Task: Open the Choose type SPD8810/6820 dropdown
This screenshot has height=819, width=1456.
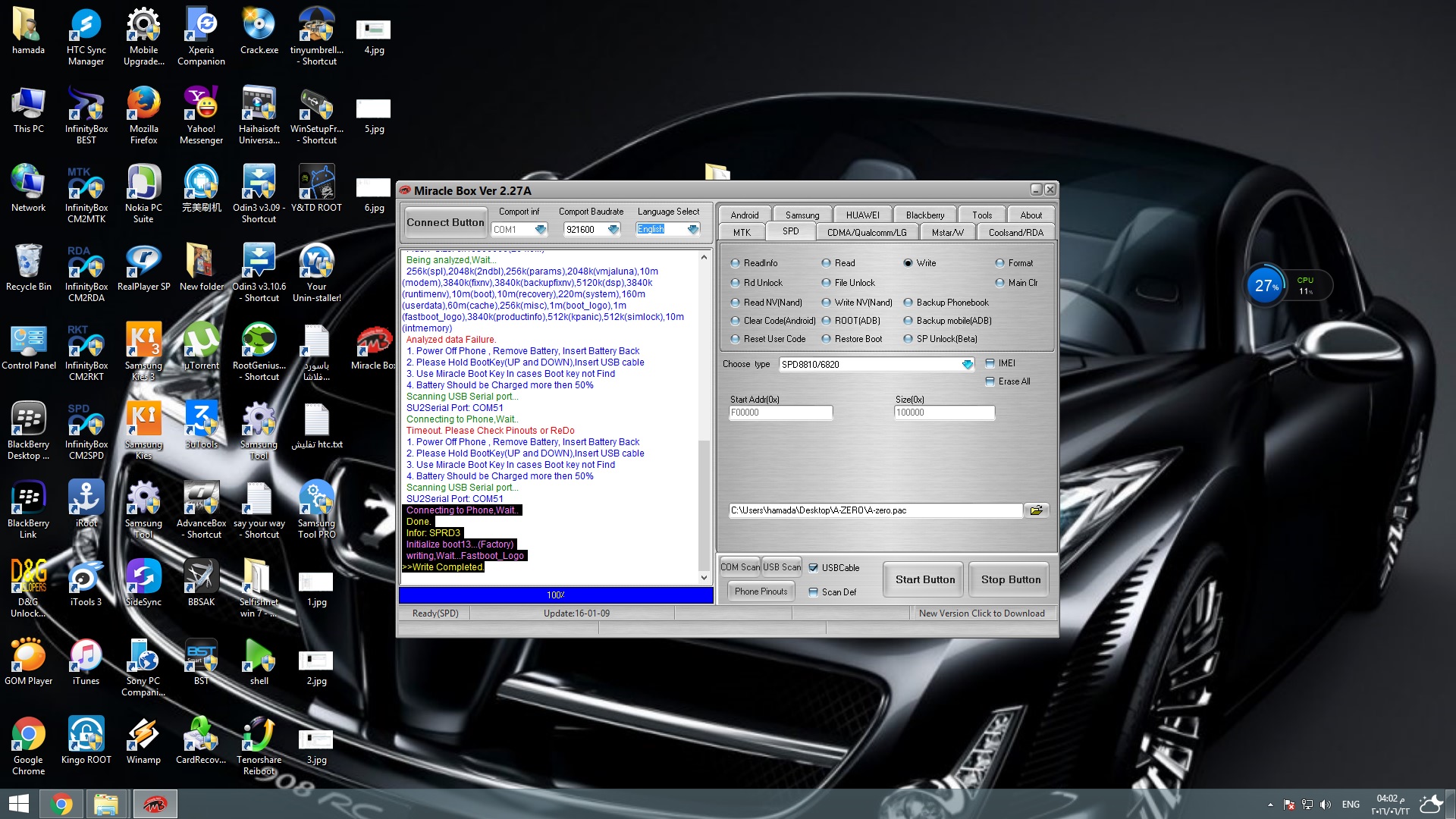Action: (x=967, y=365)
